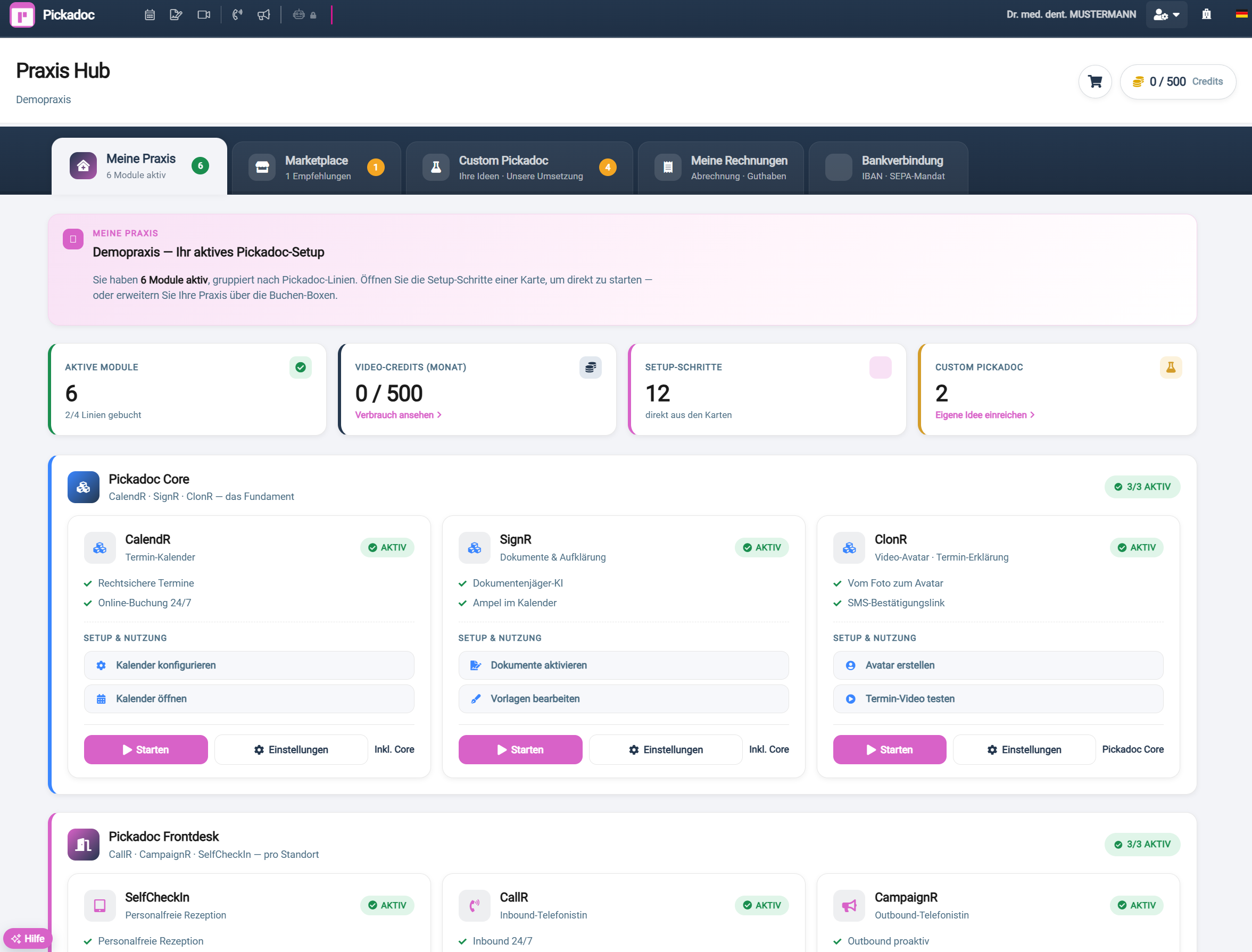The image size is (1252, 952).
Task: Open the user account dropdown menu
Action: point(1166,15)
